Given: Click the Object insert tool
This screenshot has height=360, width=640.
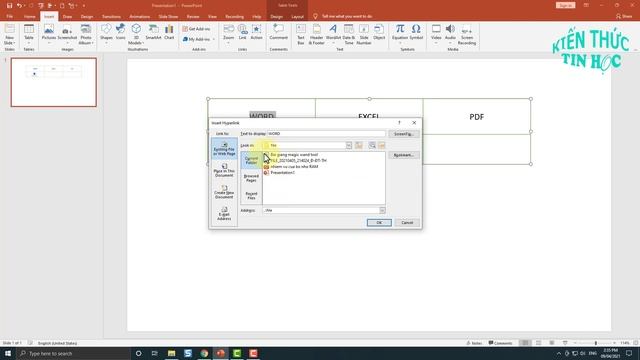Looking at the screenshot, I should (379, 32).
